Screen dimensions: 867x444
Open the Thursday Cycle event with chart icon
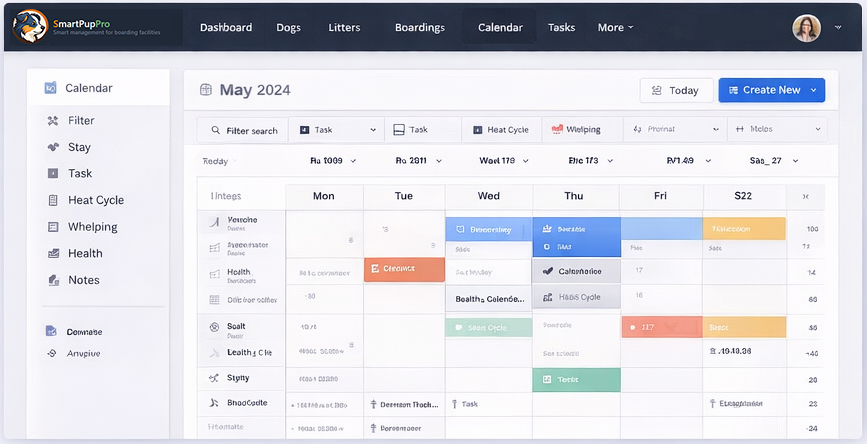[x=576, y=297]
